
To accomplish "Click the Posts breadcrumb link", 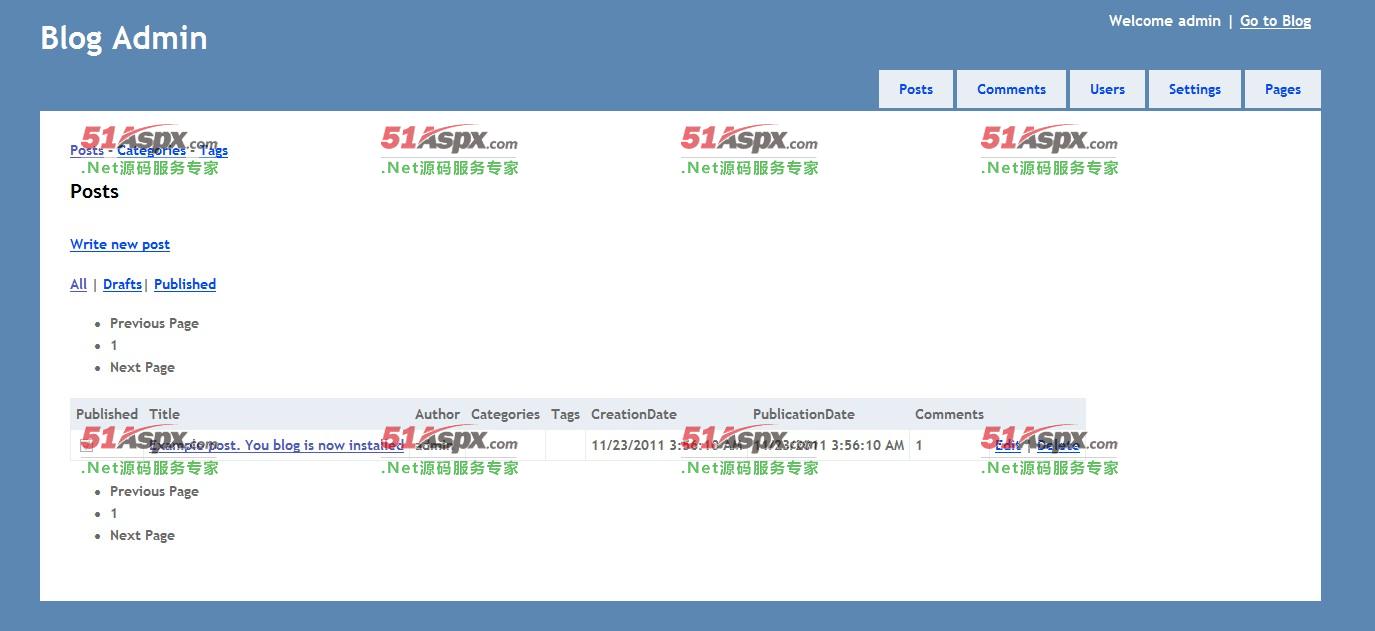I will point(87,150).
